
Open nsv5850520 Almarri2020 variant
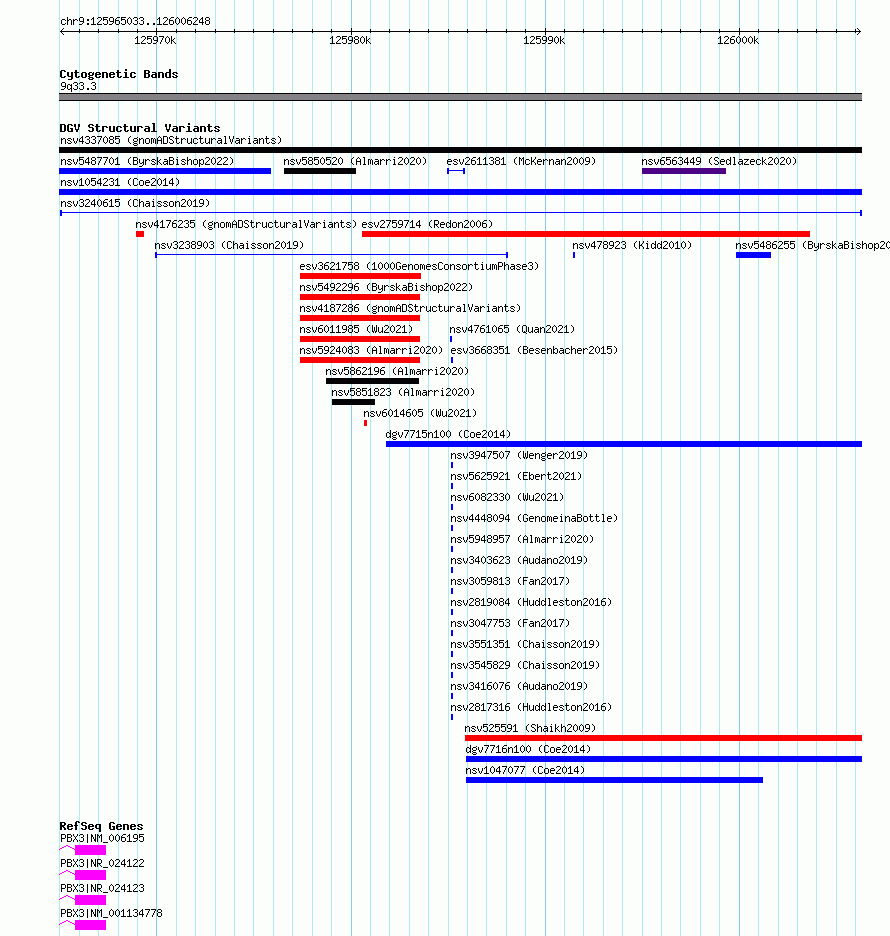click(355, 161)
